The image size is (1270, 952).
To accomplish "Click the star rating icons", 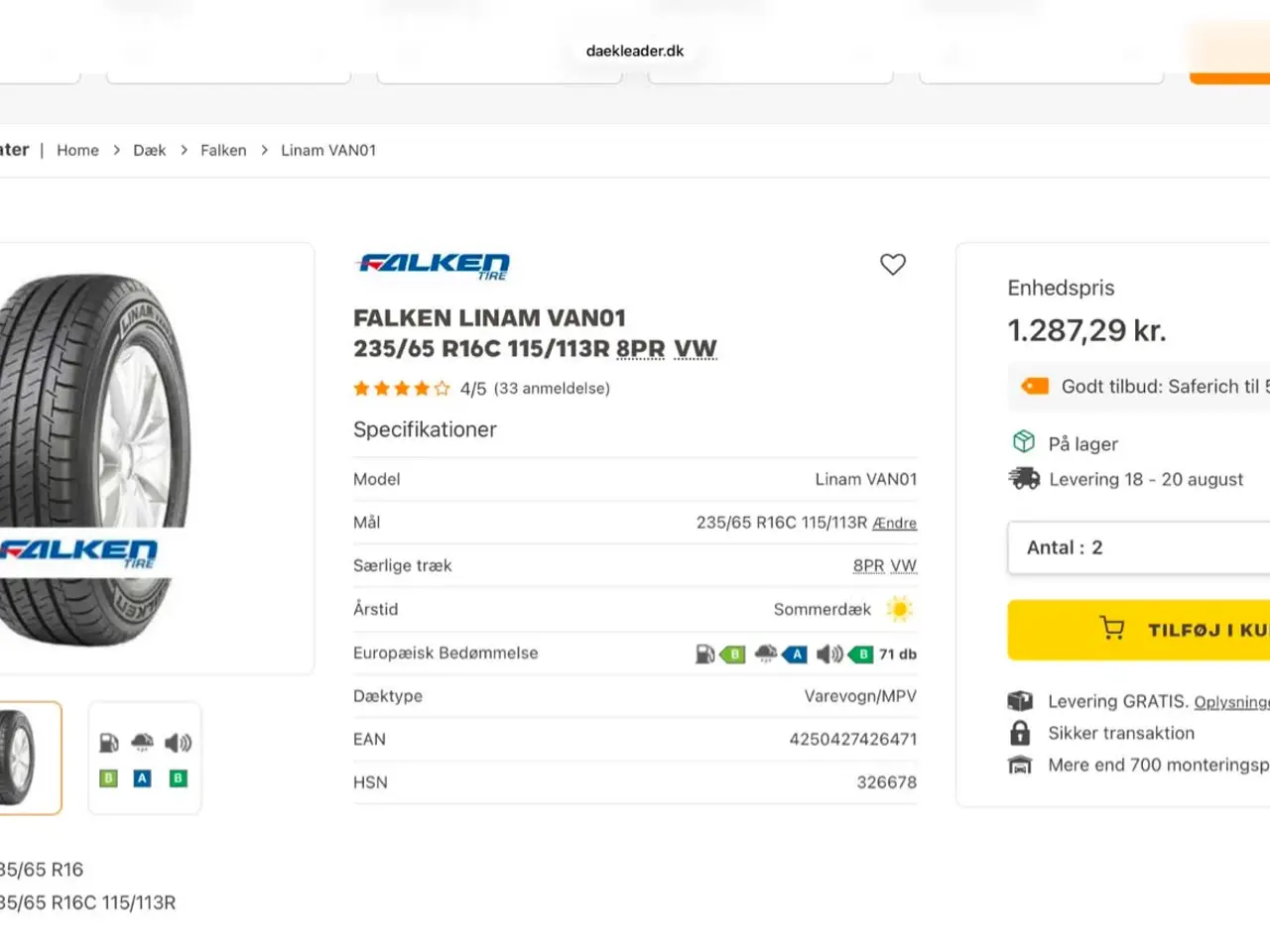I will coord(402,389).
